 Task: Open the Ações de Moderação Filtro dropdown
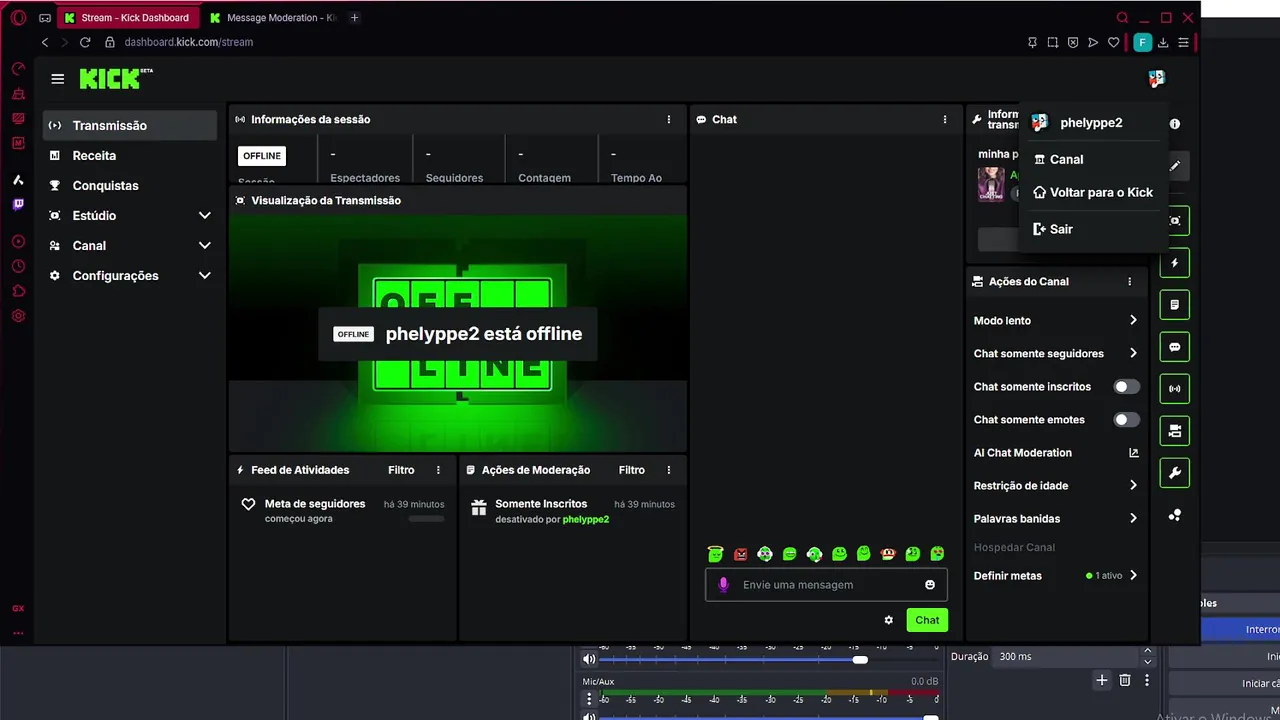pos(632,470)
